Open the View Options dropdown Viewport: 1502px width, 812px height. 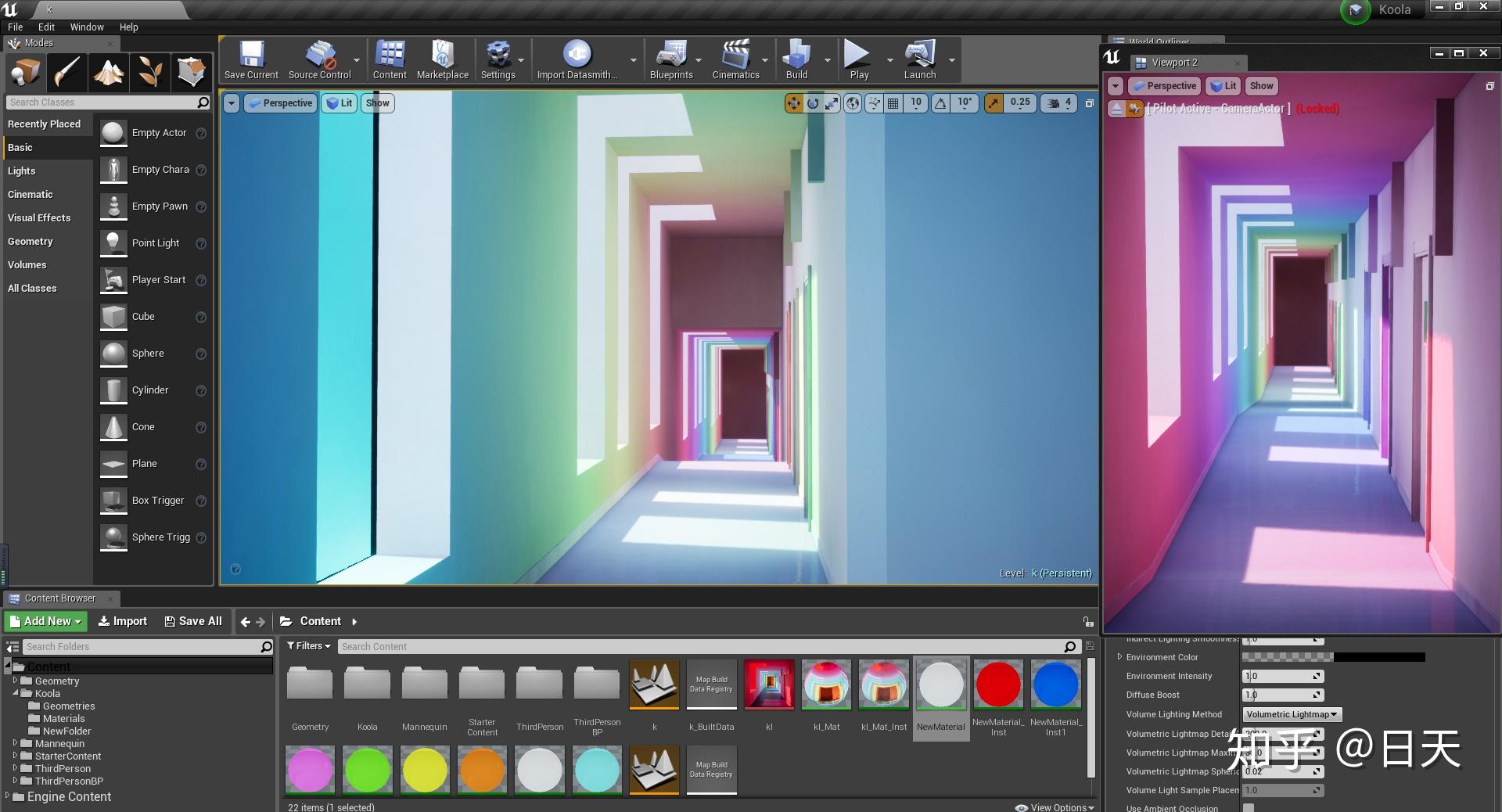[x=1055, y=807]
